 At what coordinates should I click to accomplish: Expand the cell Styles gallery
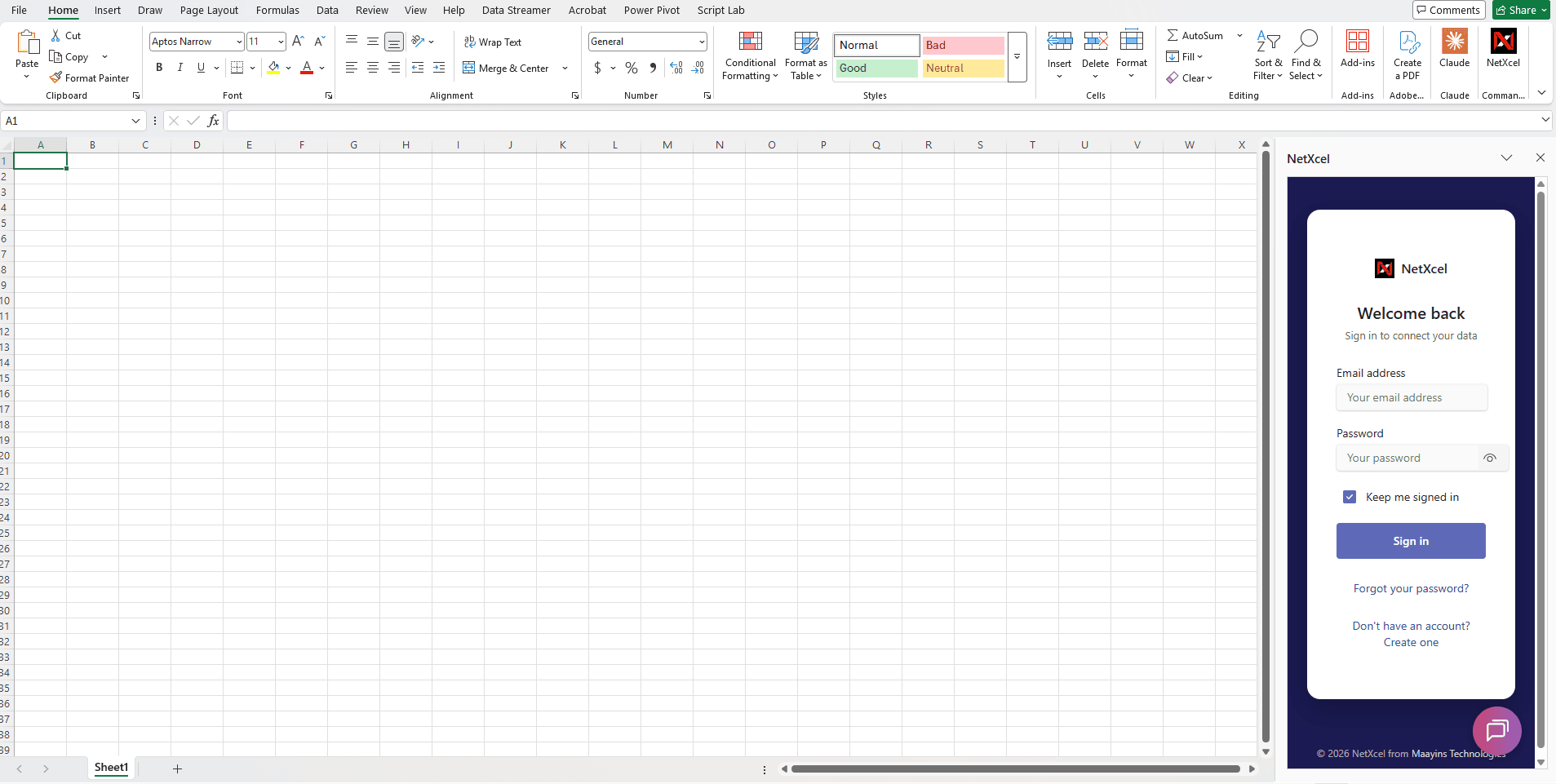(1017, 57)
